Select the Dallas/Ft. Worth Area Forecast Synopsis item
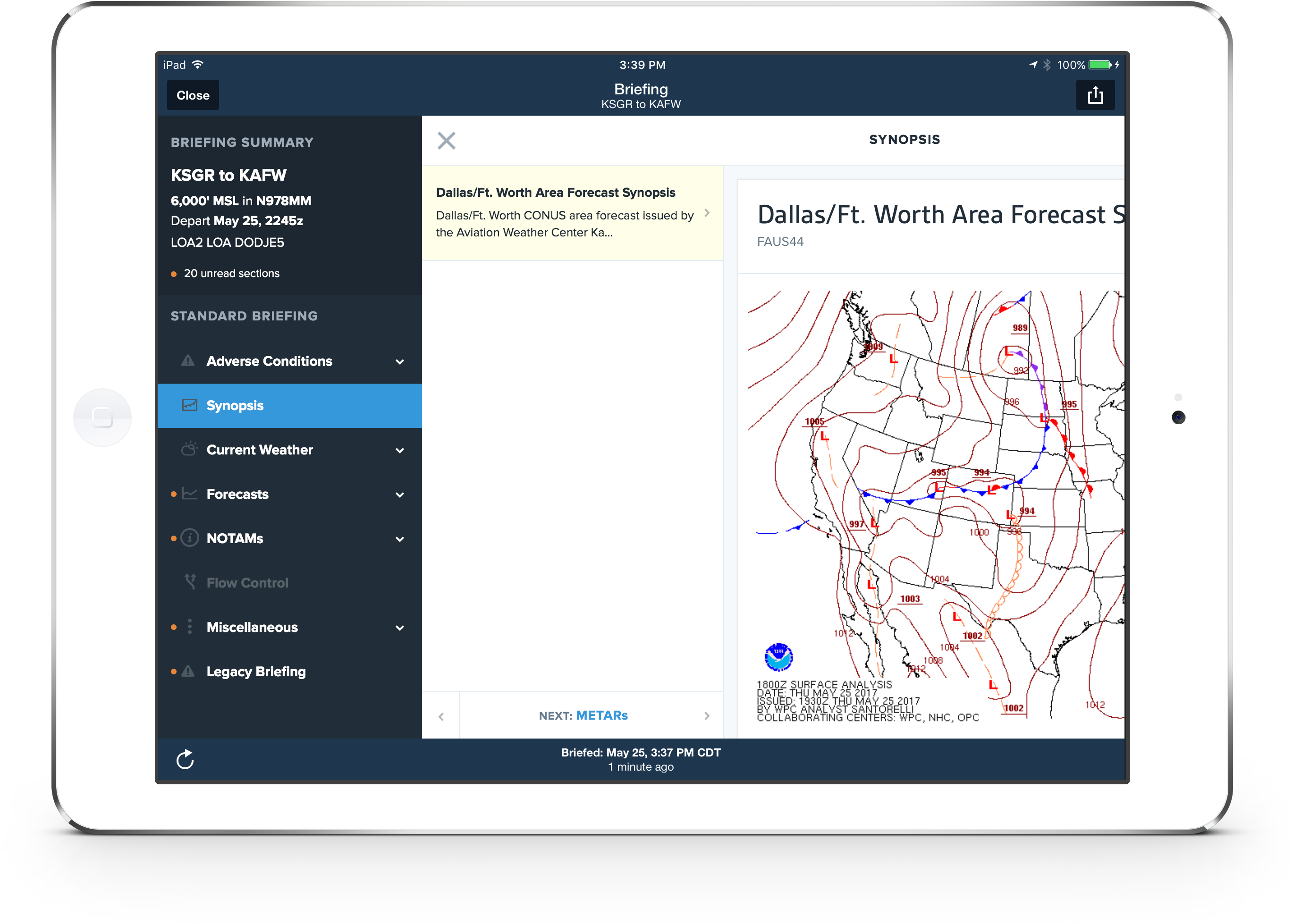 (x=573, y=213)
